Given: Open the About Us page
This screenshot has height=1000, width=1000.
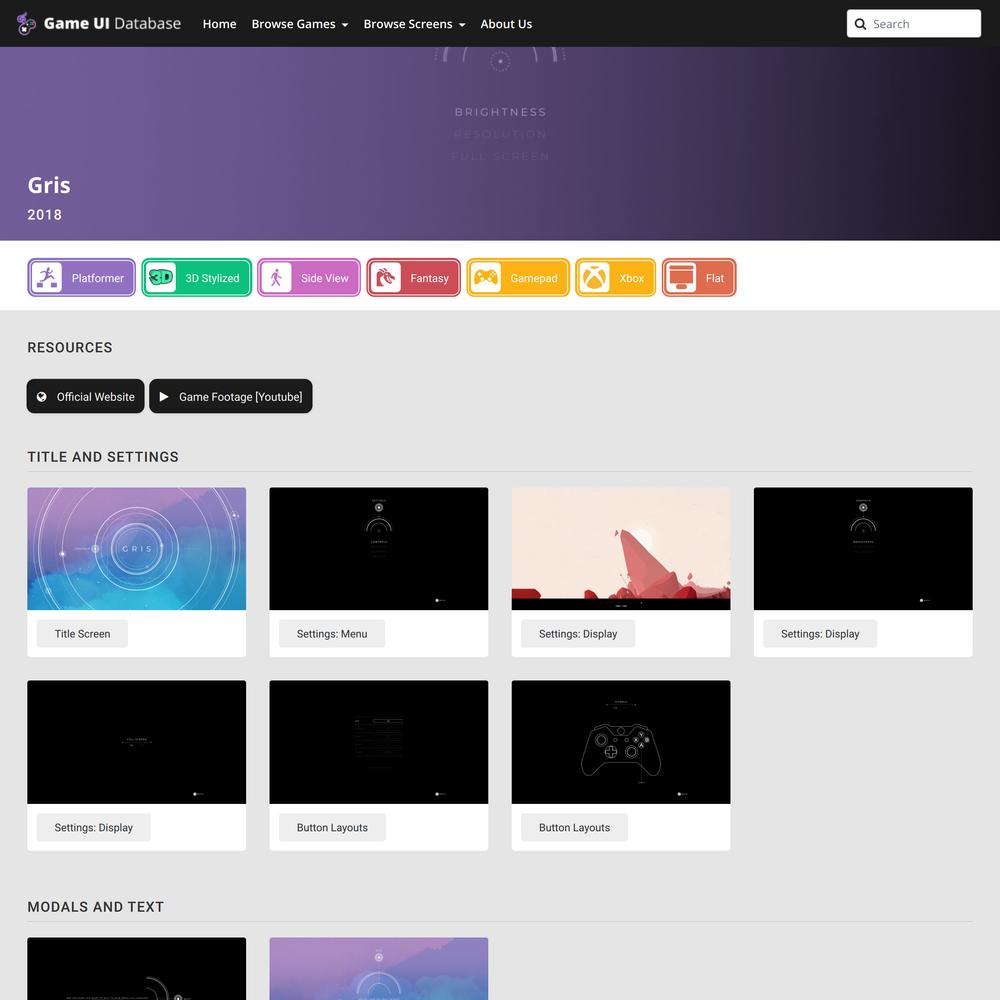Looking at the screenshot, I should (x=506, y=24).
